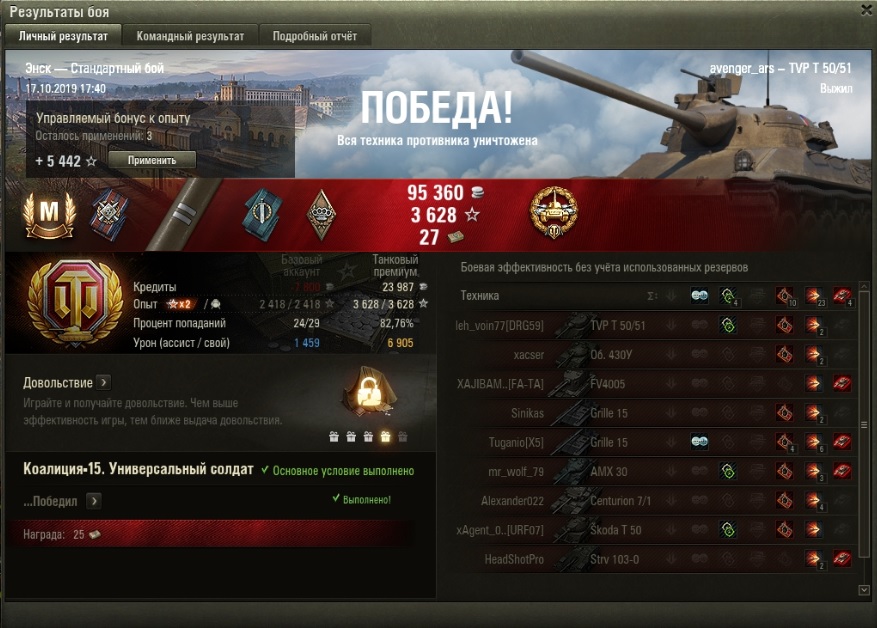877x628 pixels.
Task: Click the Mastery badge M medal icon
Action: click(x=49, y=215)
